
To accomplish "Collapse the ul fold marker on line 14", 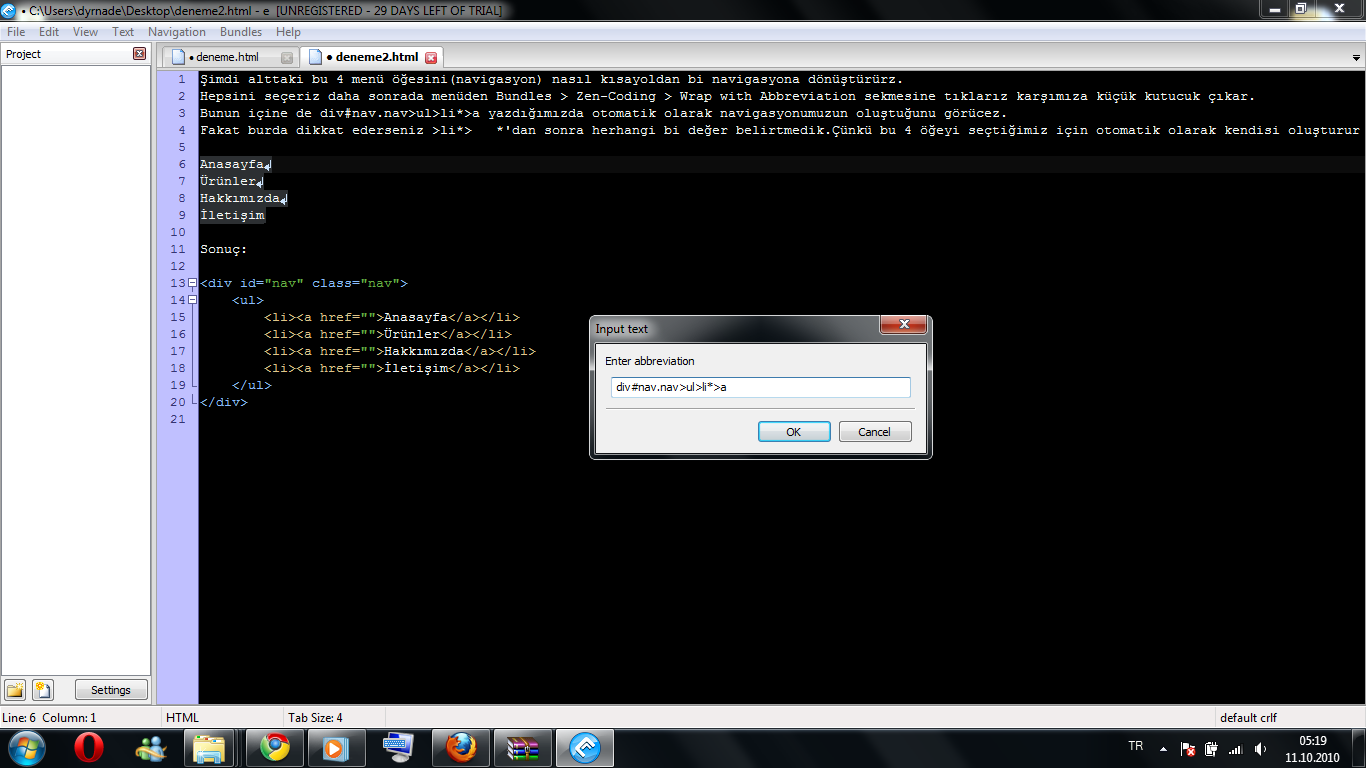I will pyautogui.click(x=192, y=300).
